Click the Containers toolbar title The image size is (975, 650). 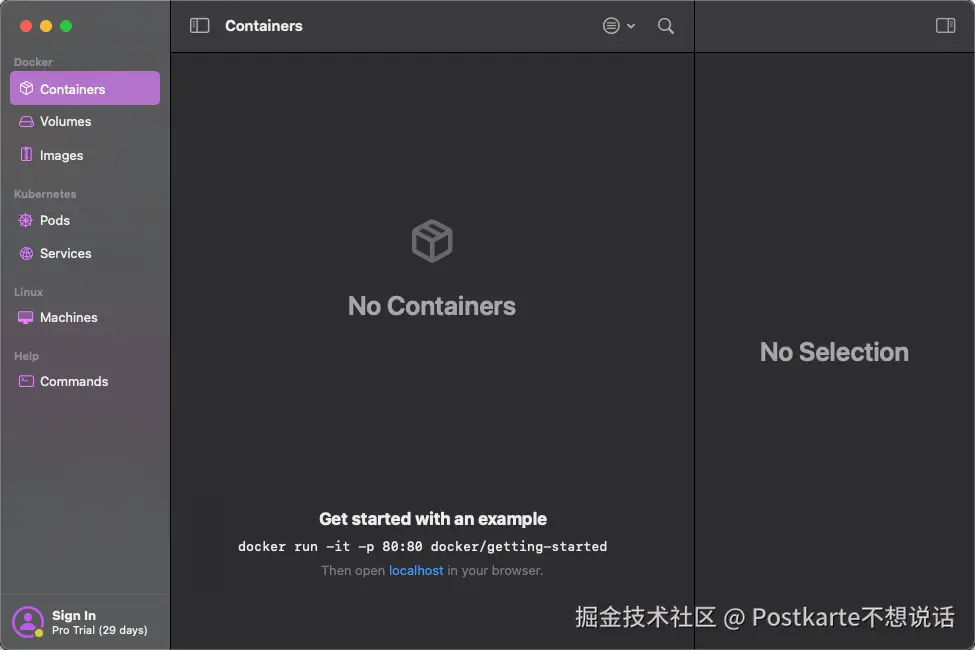pos(264,26)
